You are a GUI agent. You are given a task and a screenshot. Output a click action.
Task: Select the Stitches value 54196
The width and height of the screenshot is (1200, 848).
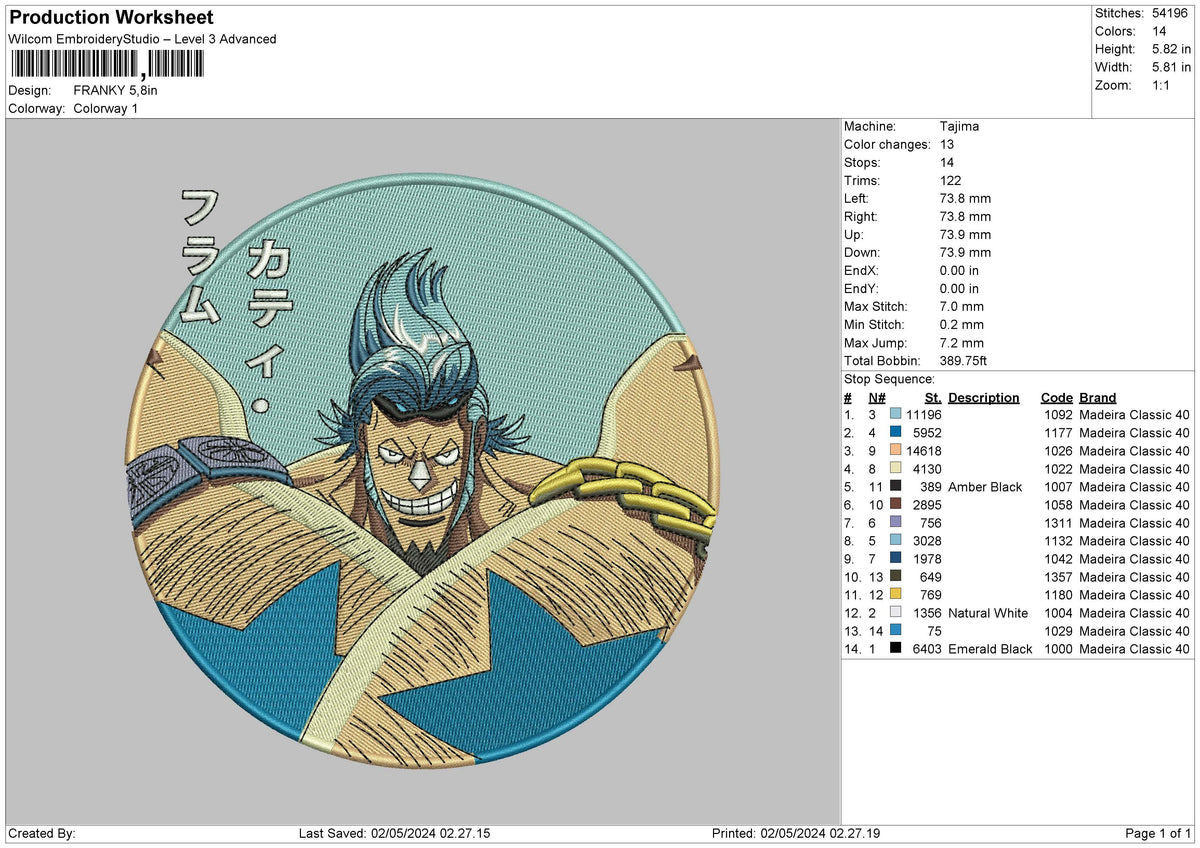coord(1169,13)
